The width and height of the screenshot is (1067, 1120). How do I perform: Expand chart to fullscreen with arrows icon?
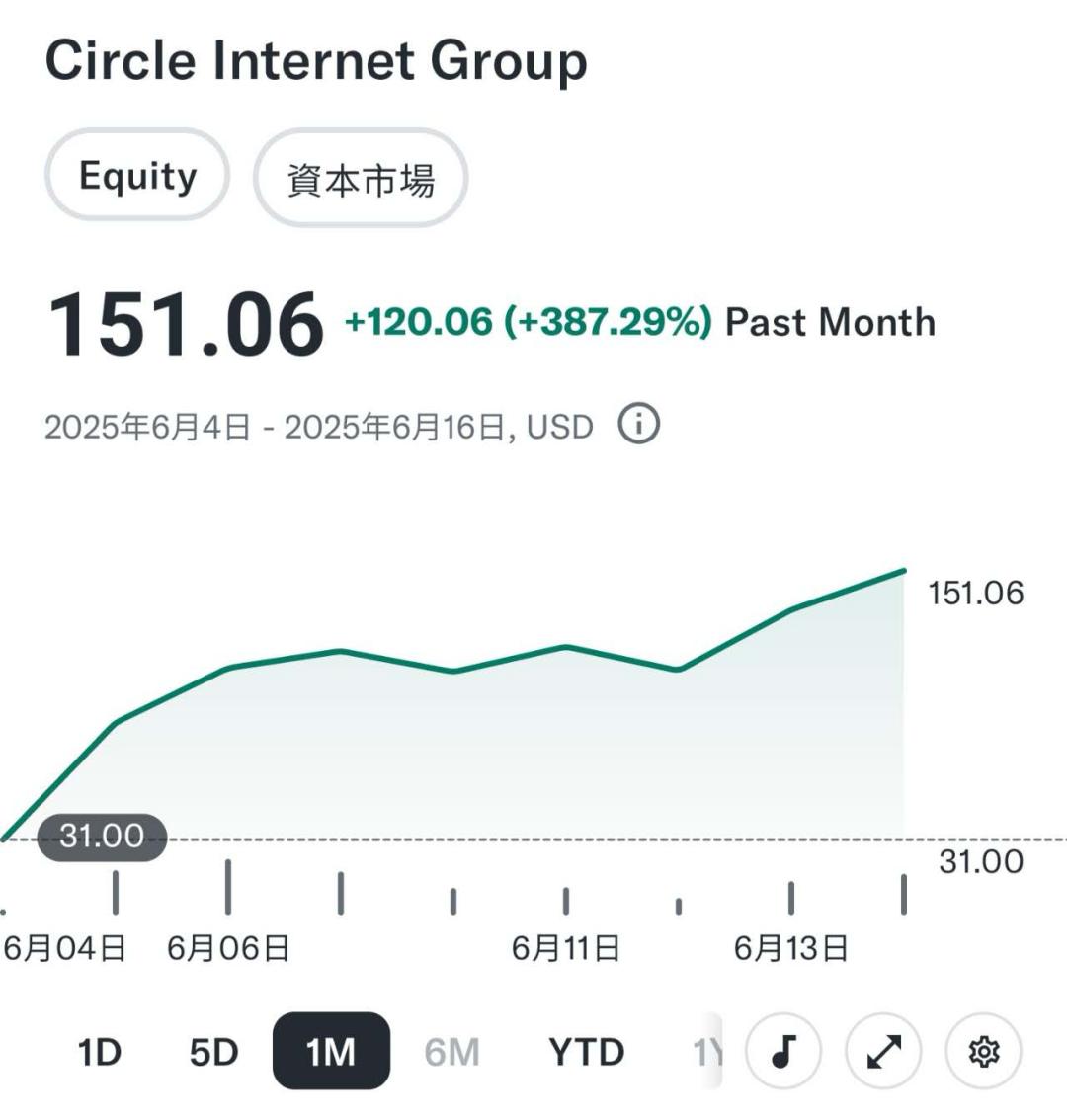pos(883,1052)
